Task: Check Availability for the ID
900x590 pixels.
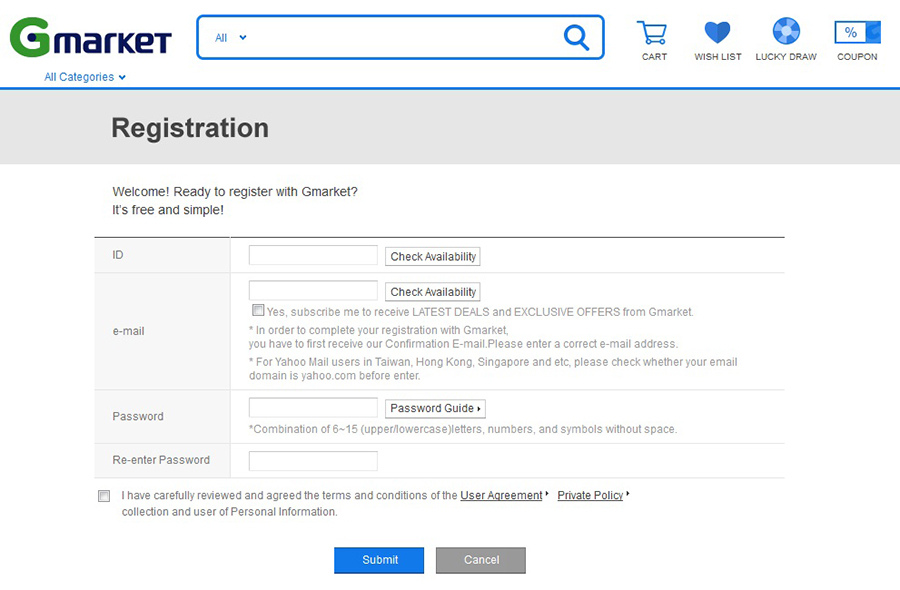Action: point(433,257)
